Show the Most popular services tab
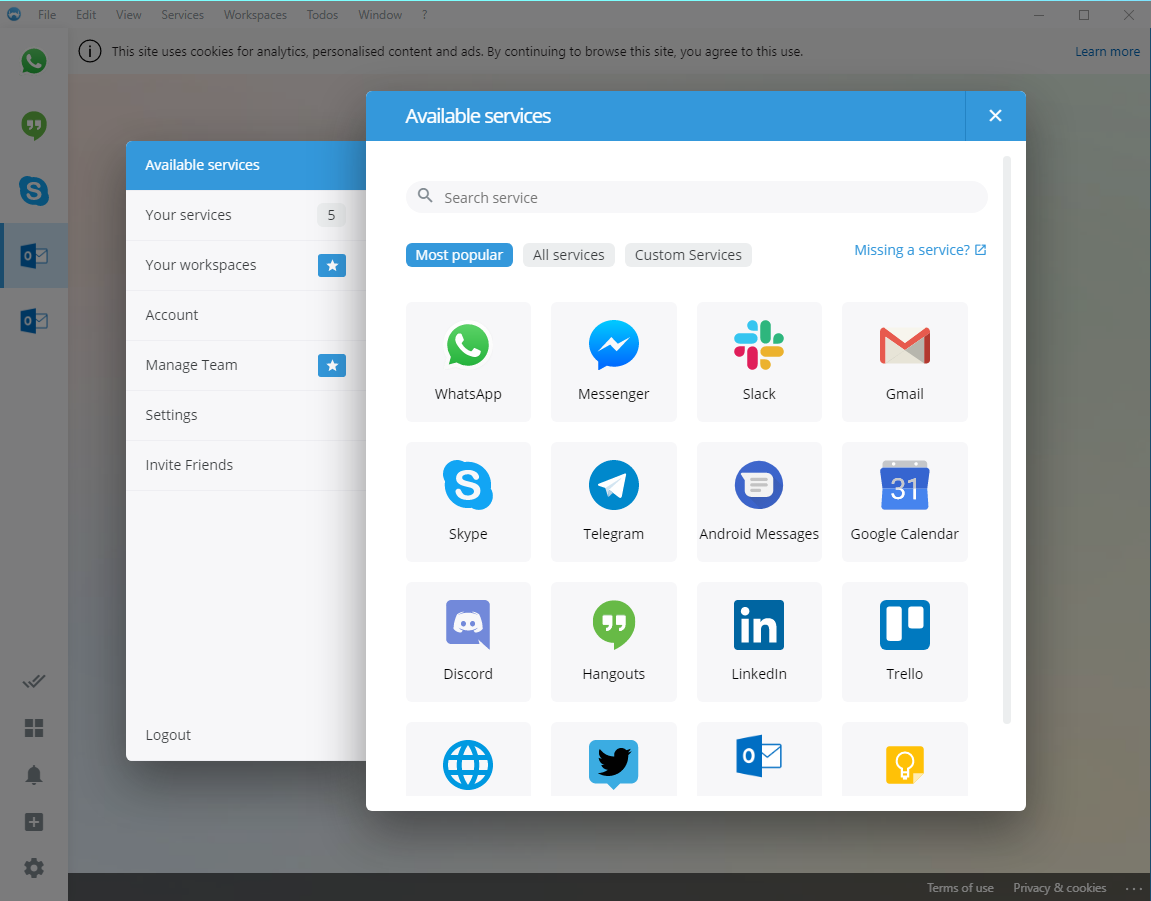 (x=460, y=255)
